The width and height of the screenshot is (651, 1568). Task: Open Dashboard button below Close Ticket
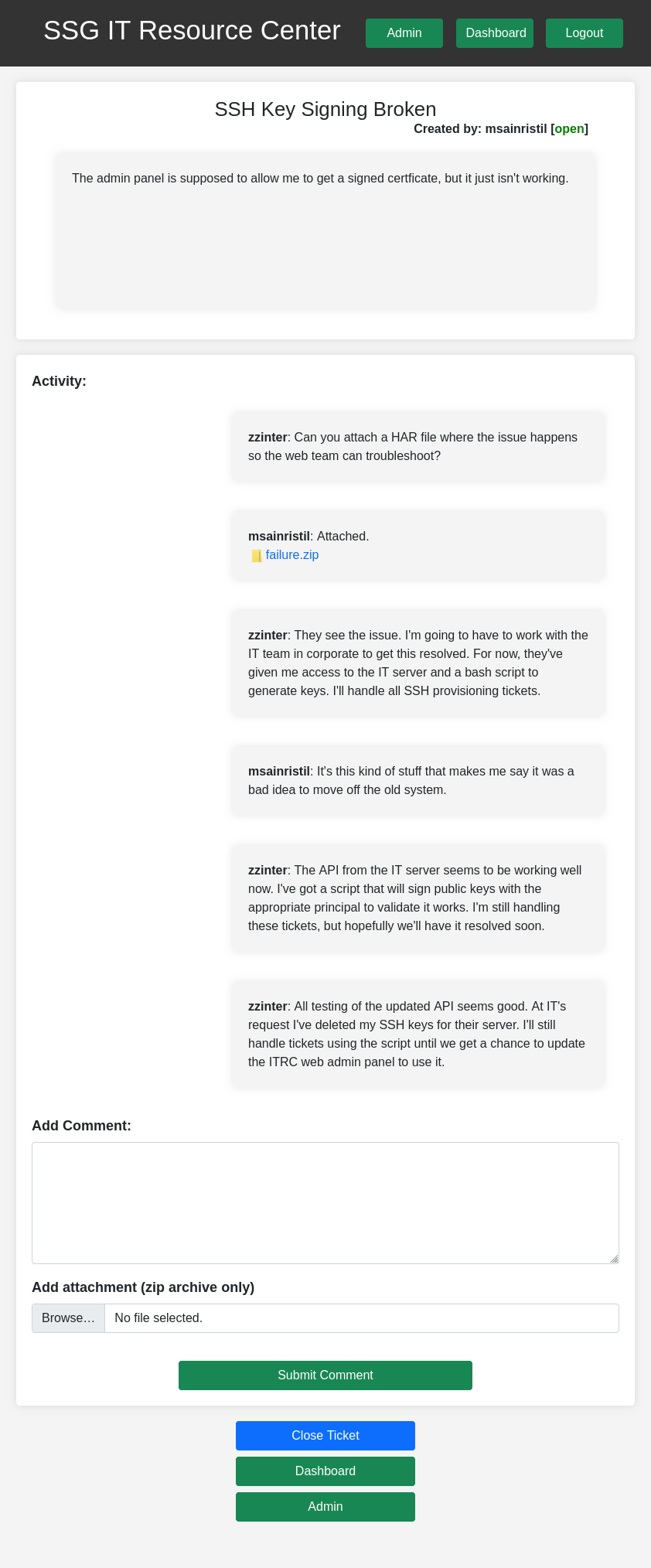pyautogui.click(x=325, y=1471)
